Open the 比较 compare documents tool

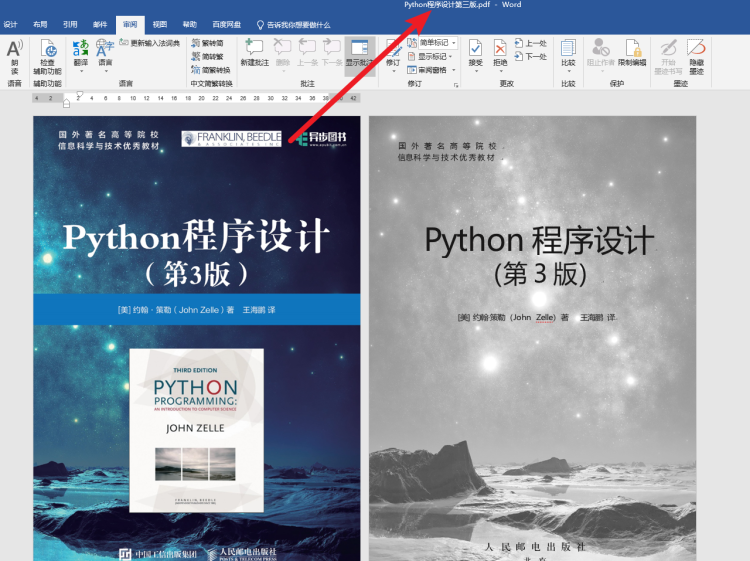tap(568, 54)
